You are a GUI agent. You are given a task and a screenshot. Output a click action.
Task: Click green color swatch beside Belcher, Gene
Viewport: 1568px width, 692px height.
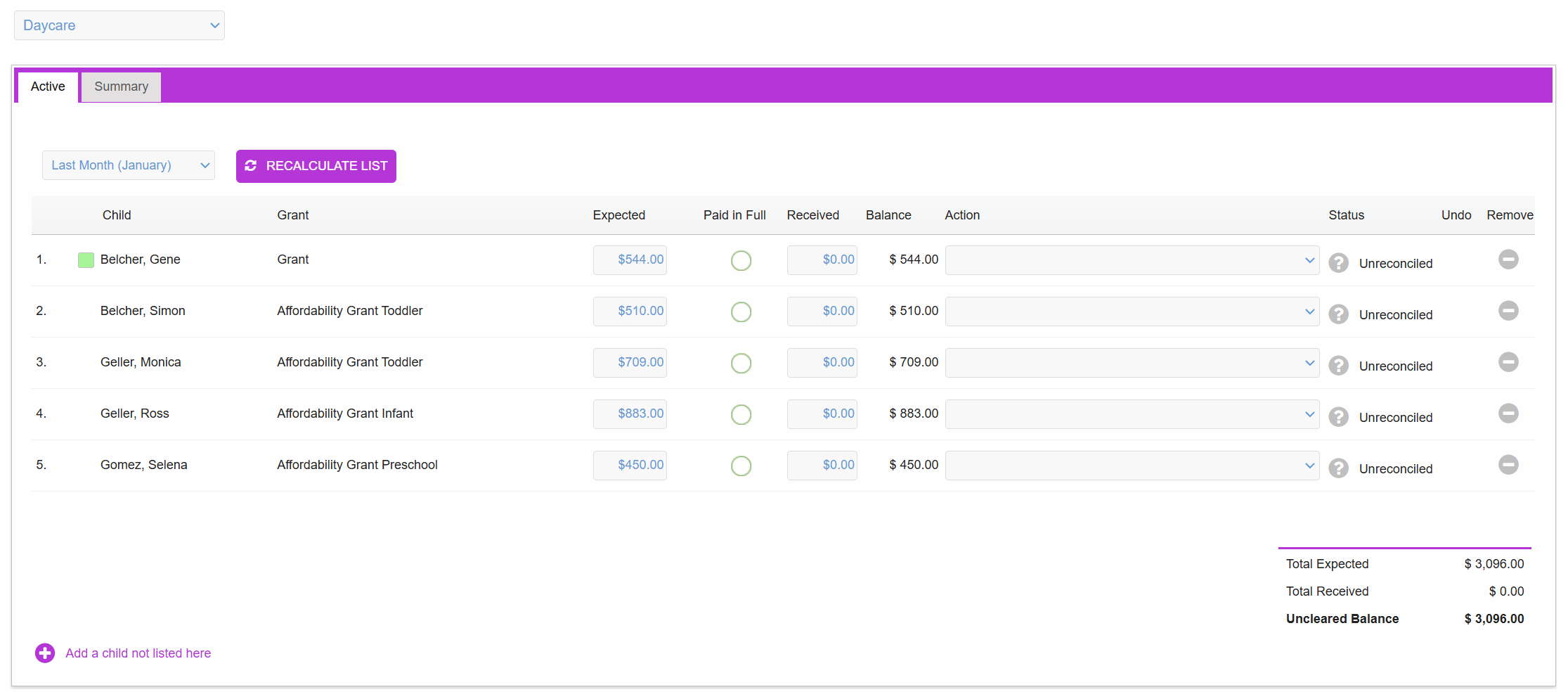pos(86,260)
